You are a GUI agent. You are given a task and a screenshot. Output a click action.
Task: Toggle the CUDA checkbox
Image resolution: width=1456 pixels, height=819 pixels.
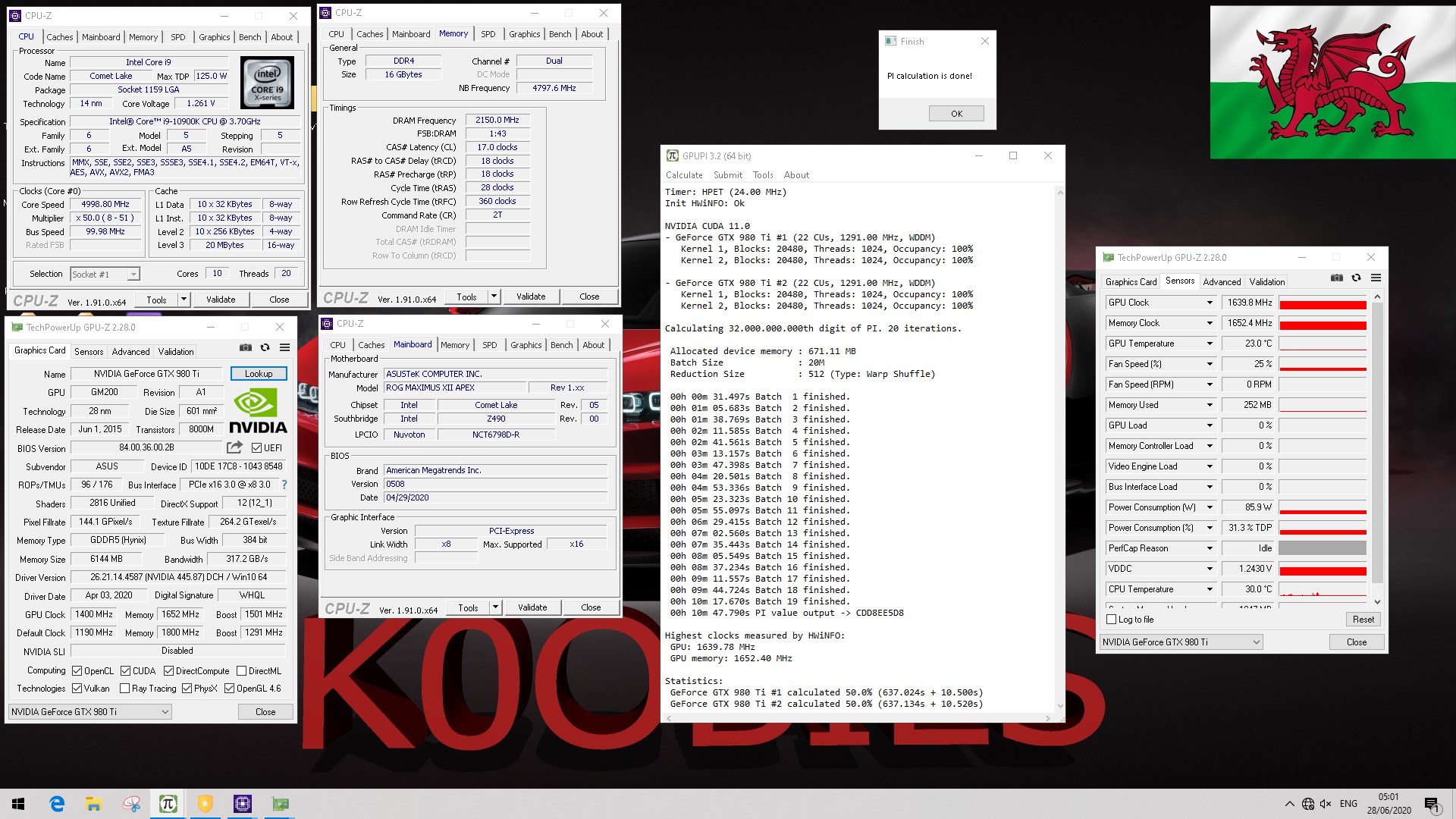(x=126, y=671)
